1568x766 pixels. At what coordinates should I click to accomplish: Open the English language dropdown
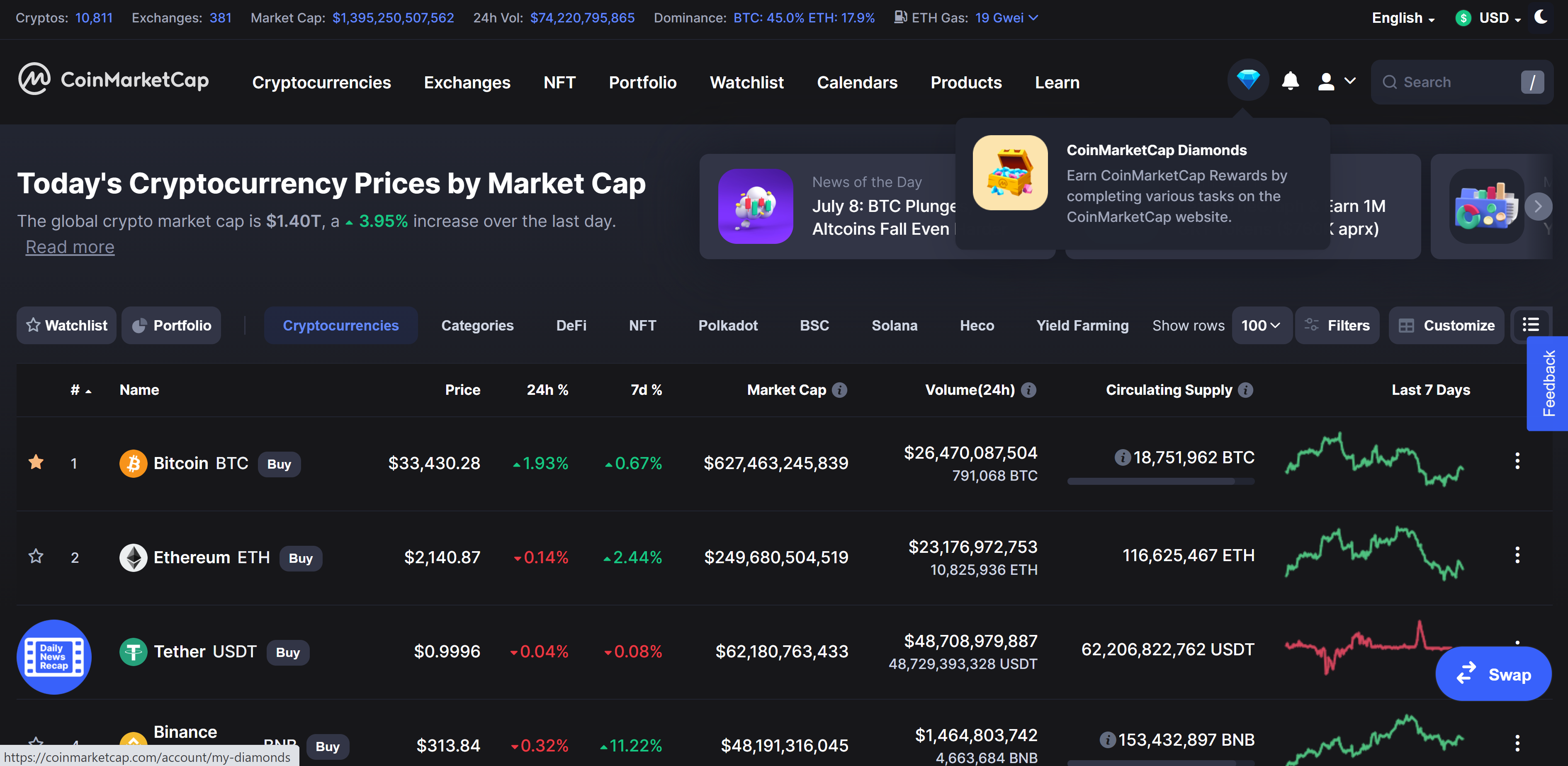pos(1403,18)
